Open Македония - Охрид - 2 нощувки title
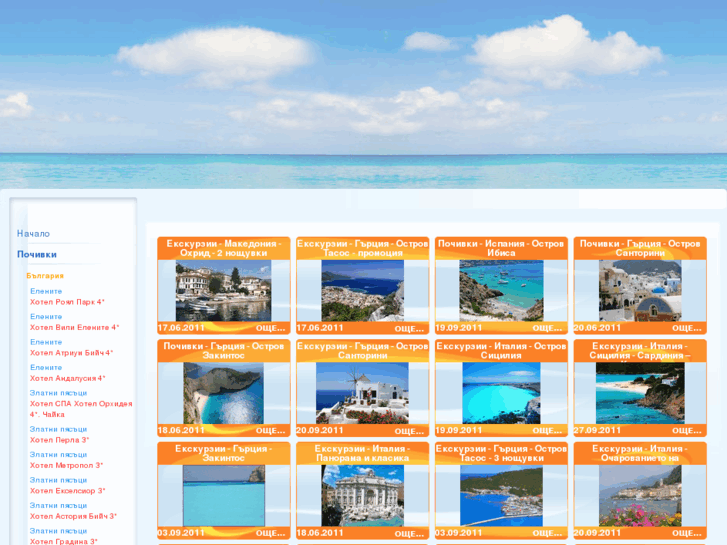The image size is (727, 545). click(223, 248)
